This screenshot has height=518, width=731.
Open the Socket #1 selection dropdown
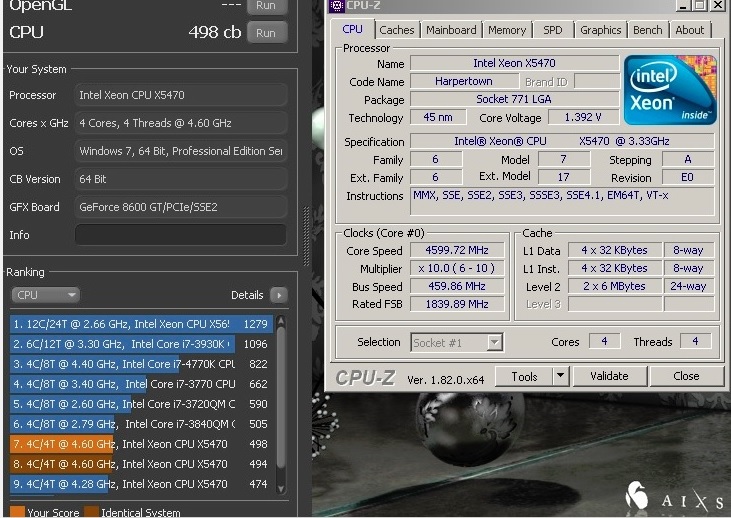click(456, 343)
